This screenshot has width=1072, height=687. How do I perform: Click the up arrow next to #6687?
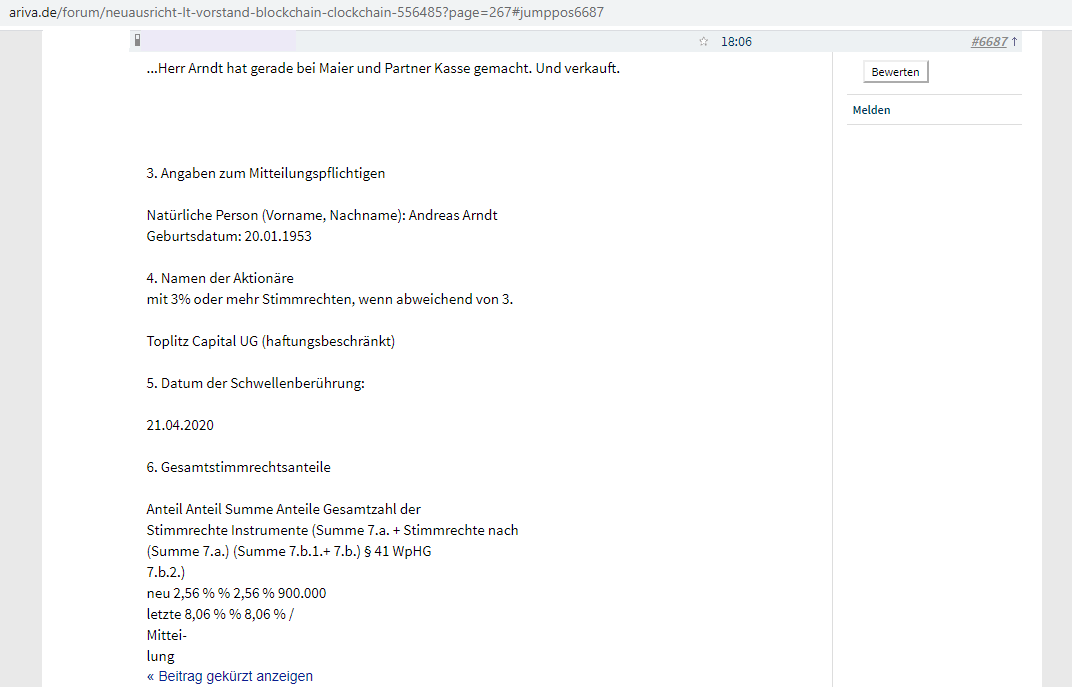tap(1015, 42)
